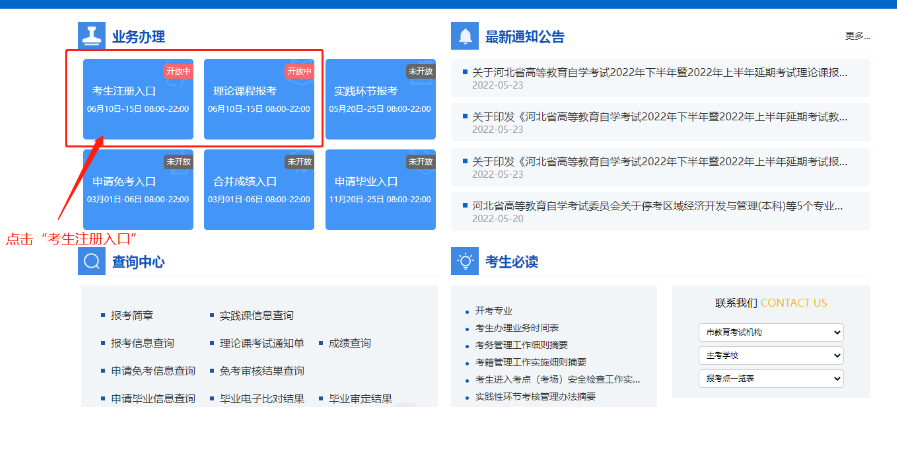The height and width of the screenshot is (468, 897).
Task: Open 毕业审定结果 link
Action: (360, 399)
